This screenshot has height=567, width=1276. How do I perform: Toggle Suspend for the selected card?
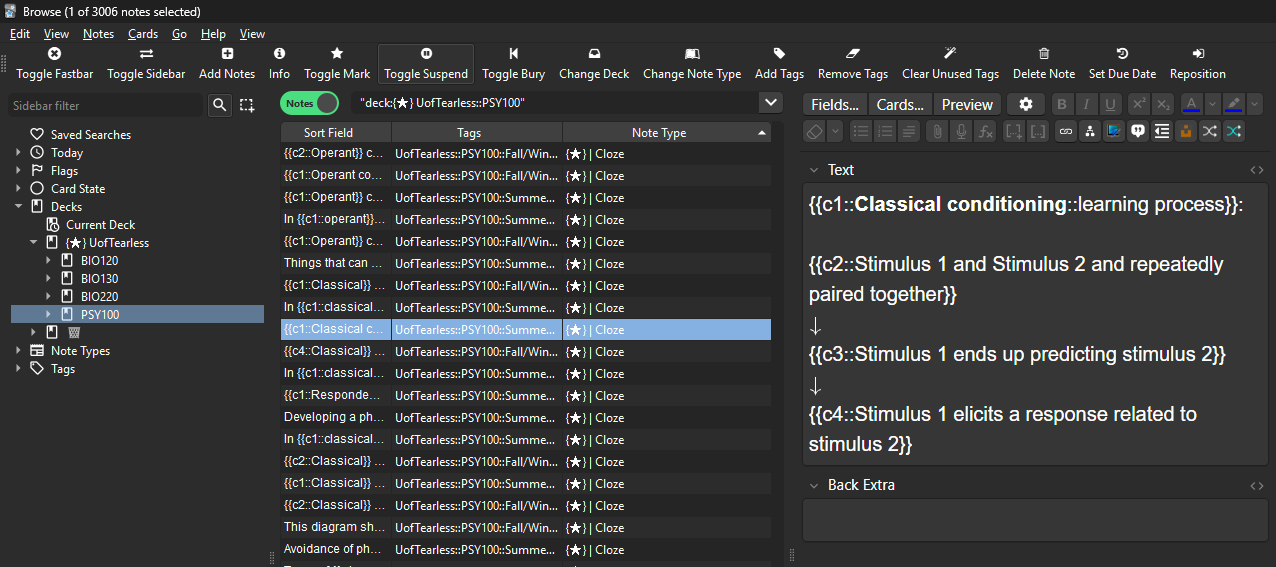click(x=426, y=64)
